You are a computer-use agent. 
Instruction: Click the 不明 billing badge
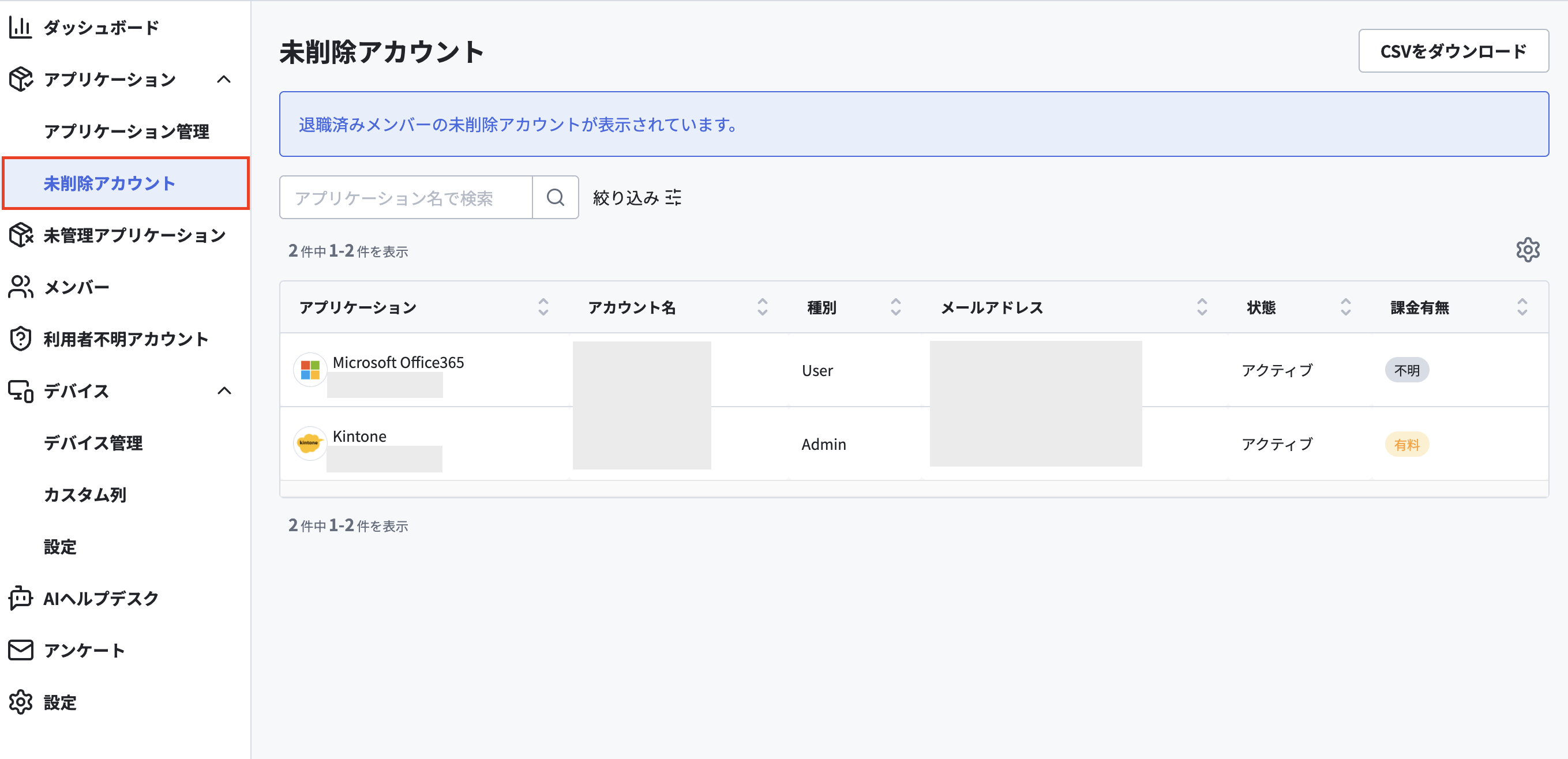point(1406,370)
